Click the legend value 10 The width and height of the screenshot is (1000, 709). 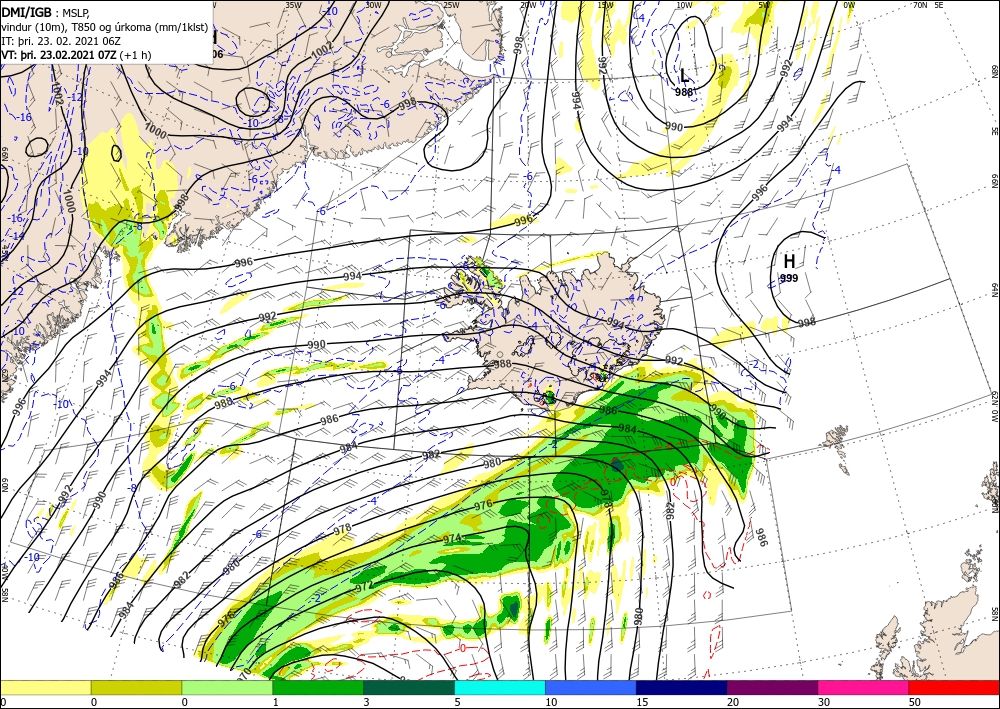click(x=550, y=702)
